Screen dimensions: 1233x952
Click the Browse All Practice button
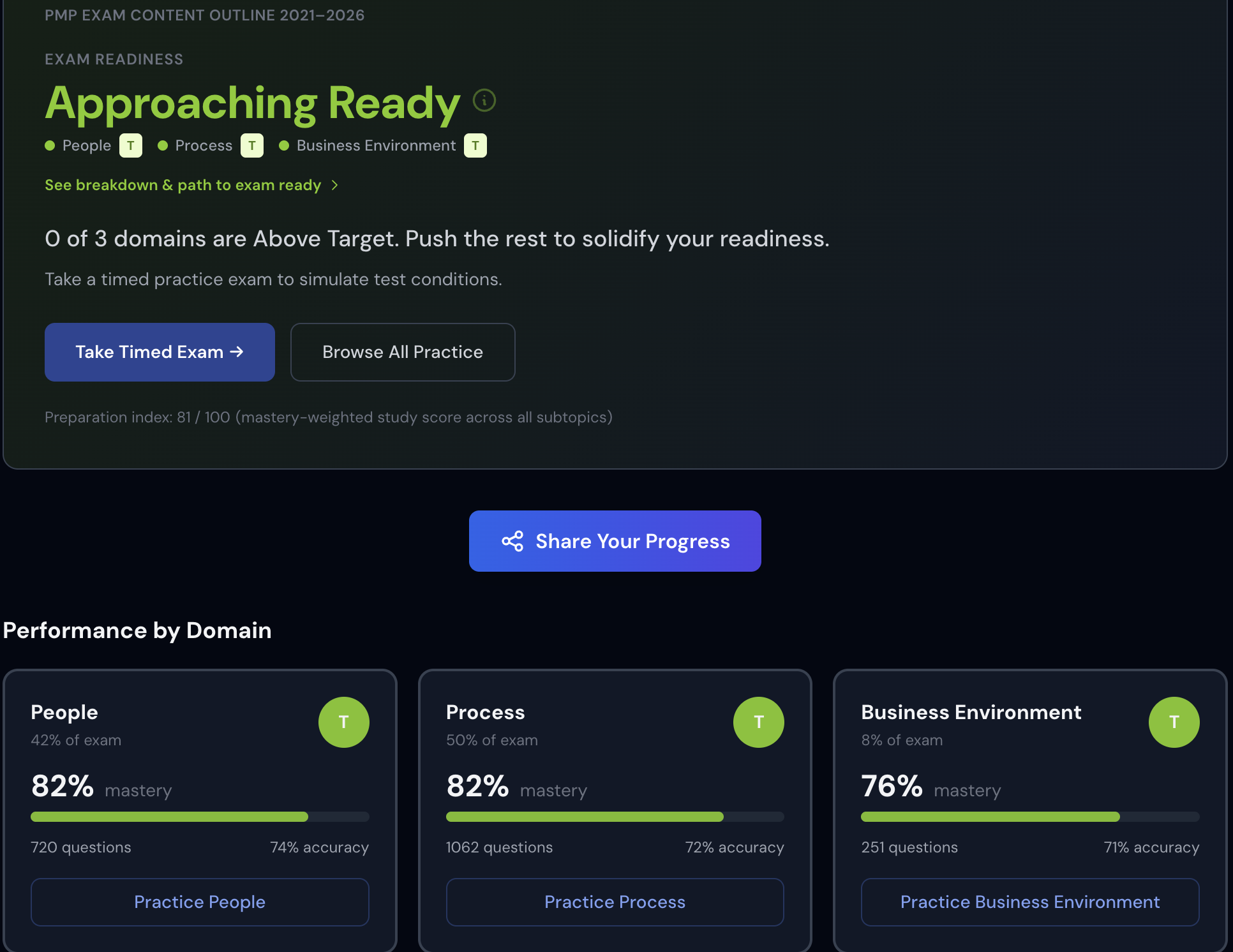click(402, 352)
